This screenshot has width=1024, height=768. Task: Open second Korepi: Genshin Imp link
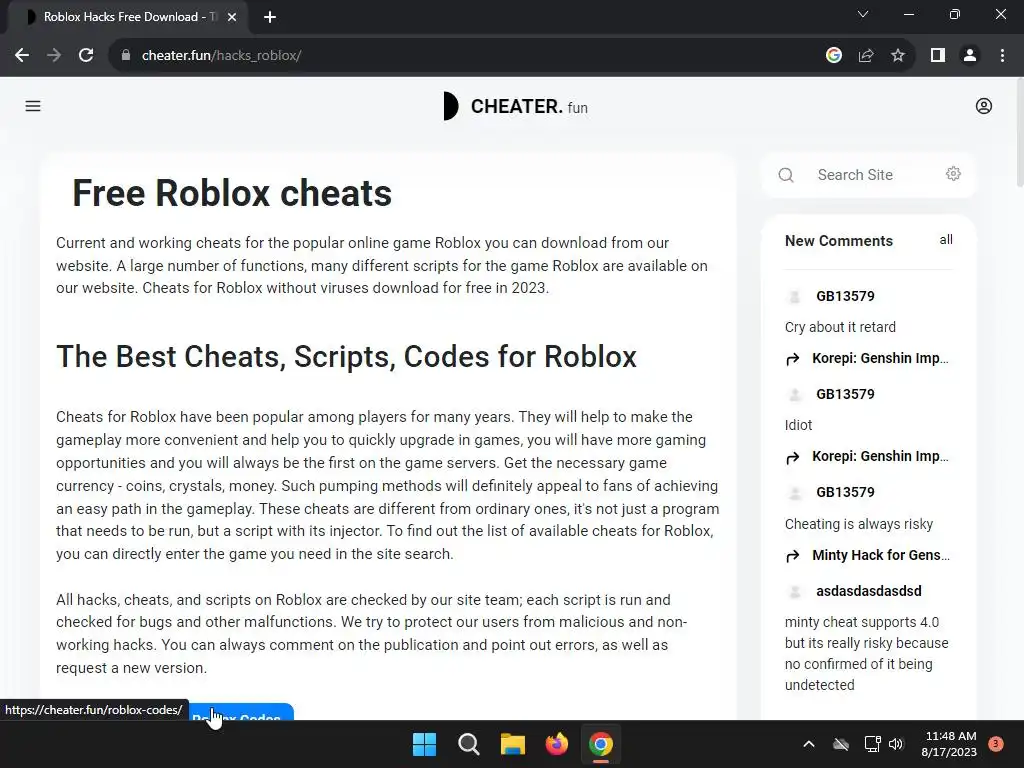[x=880, y=456]
